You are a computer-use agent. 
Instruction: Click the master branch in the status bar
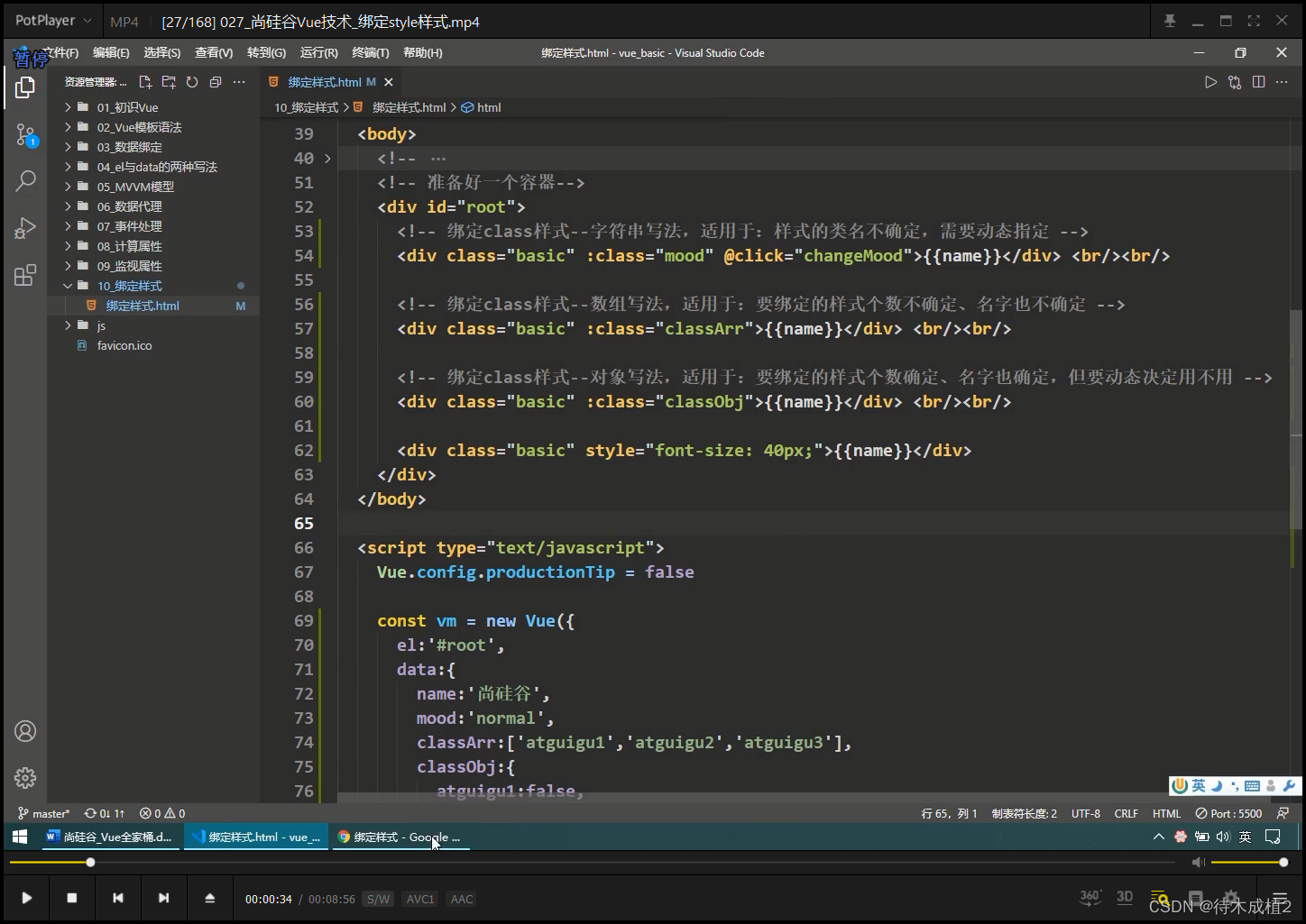(44, 813)
